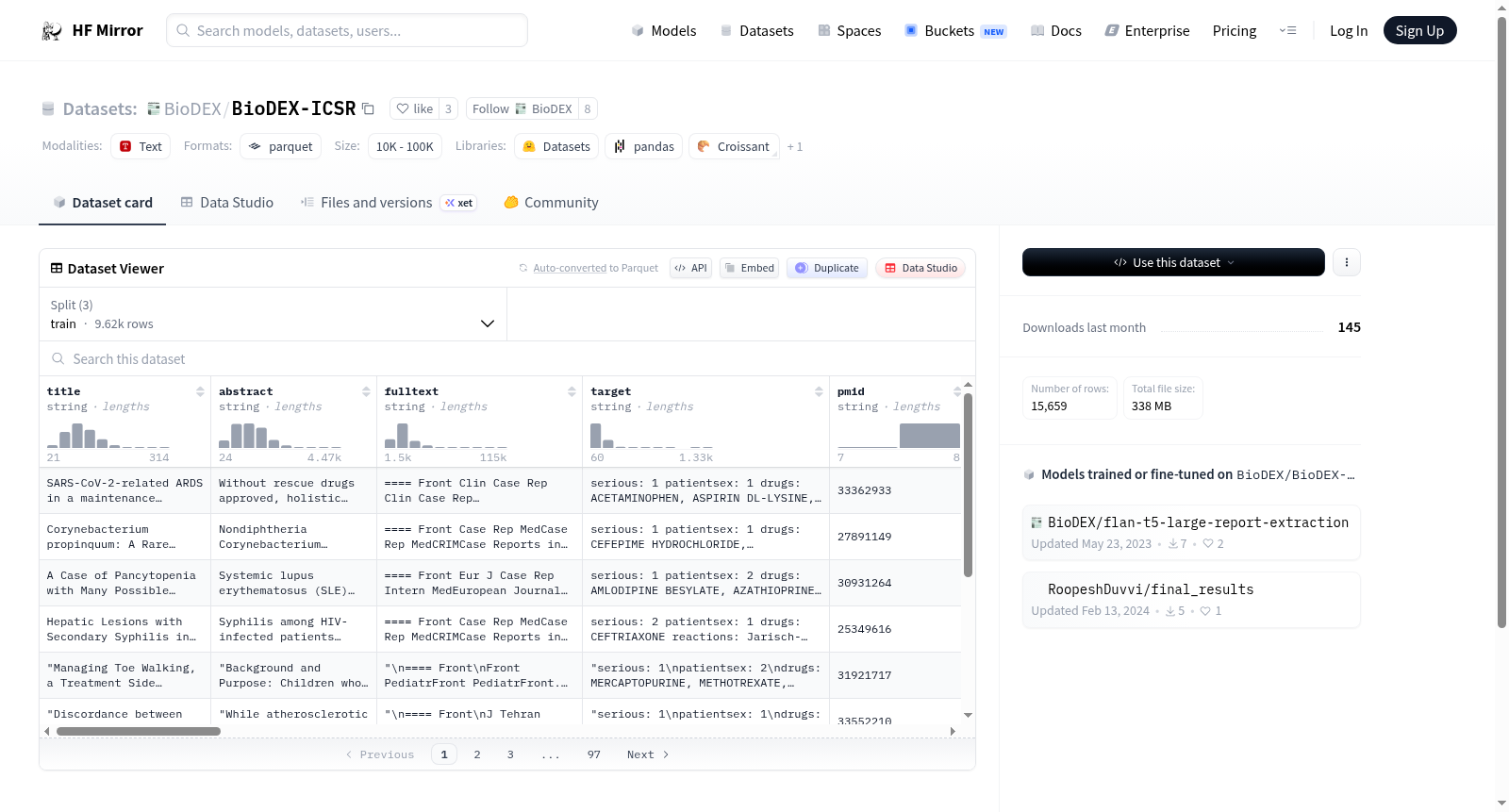Click the Embed icon button
This screenshot has height=812, width=1509.
point(750,268)
